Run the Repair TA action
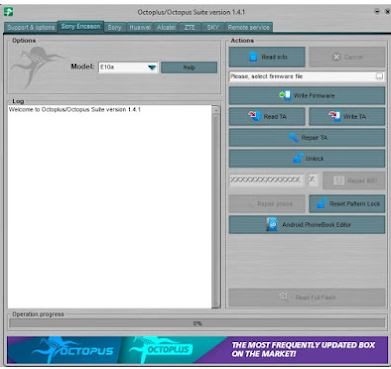391x369 pixels. click(307, 138)
